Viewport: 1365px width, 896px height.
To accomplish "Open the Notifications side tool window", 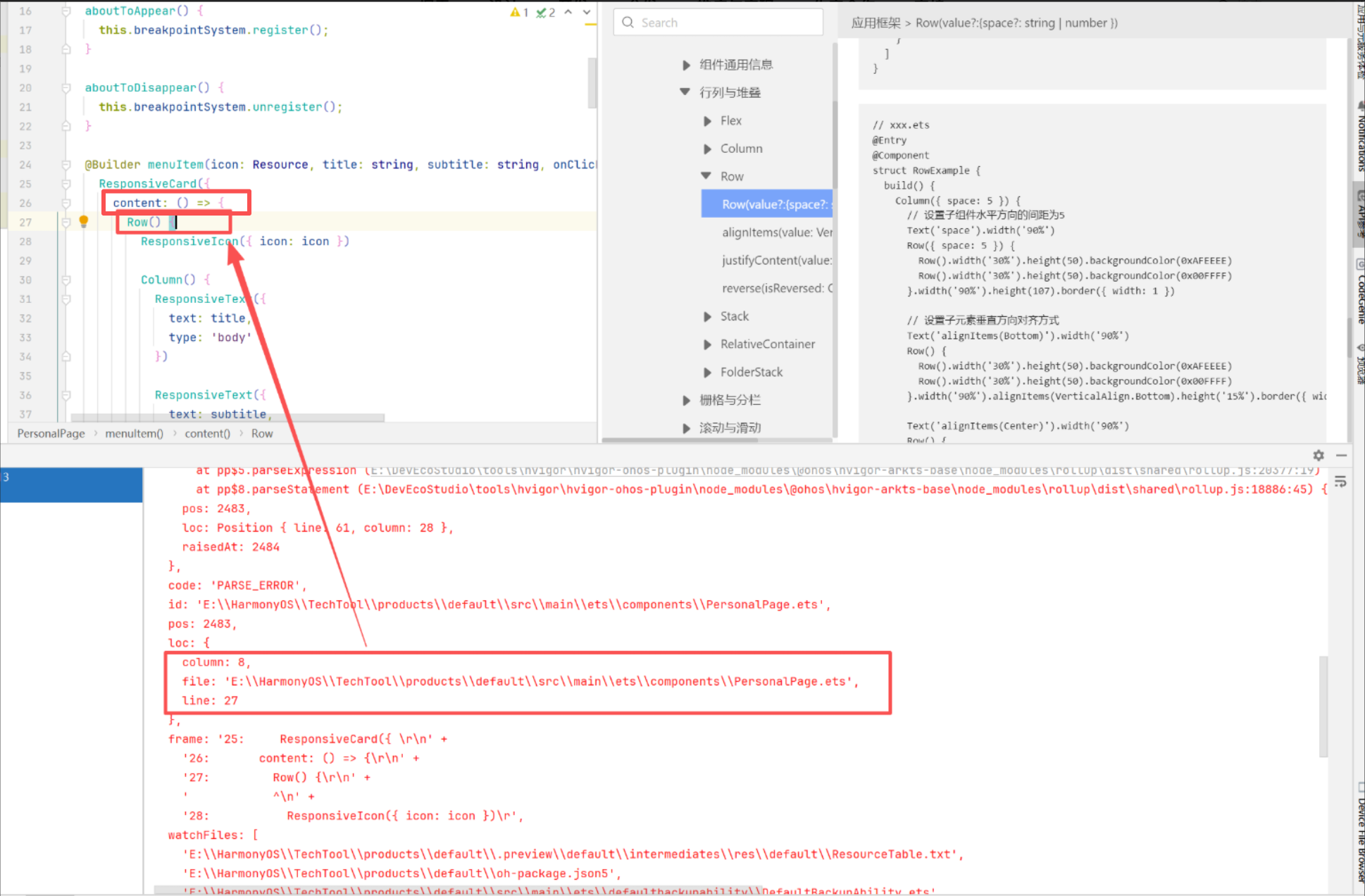I will click(1359, 141).
